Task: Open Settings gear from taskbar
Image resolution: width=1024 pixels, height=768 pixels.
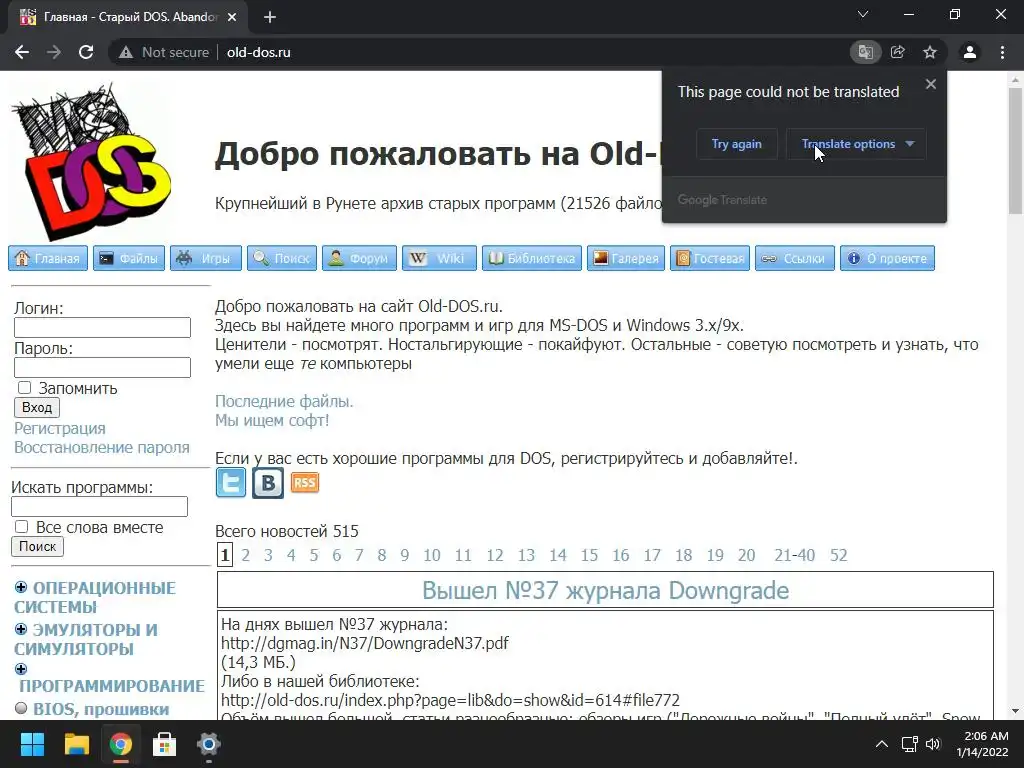Action: [208, 744]
